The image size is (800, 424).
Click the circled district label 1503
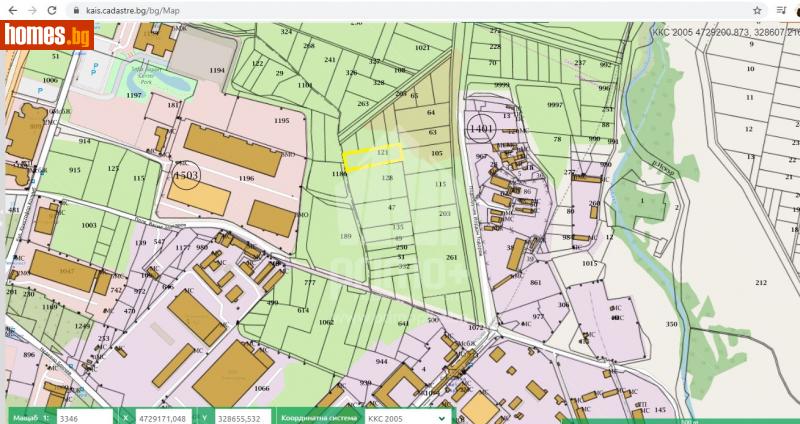[186, 174]
